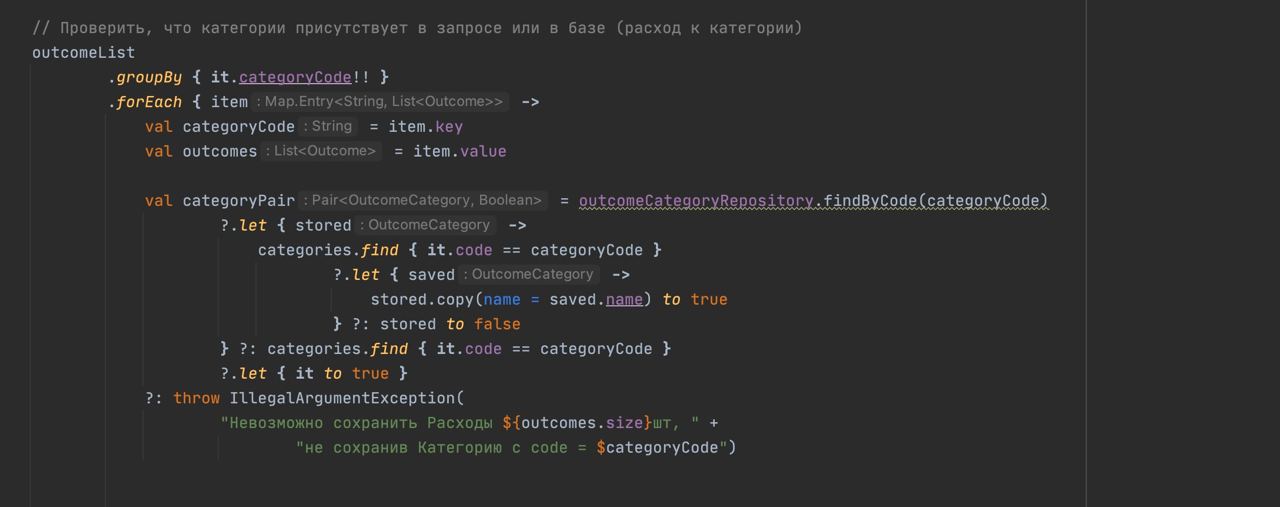
Task: Click the Map.Entry<String, List<Outcome>> type hint
Action: 381,101
